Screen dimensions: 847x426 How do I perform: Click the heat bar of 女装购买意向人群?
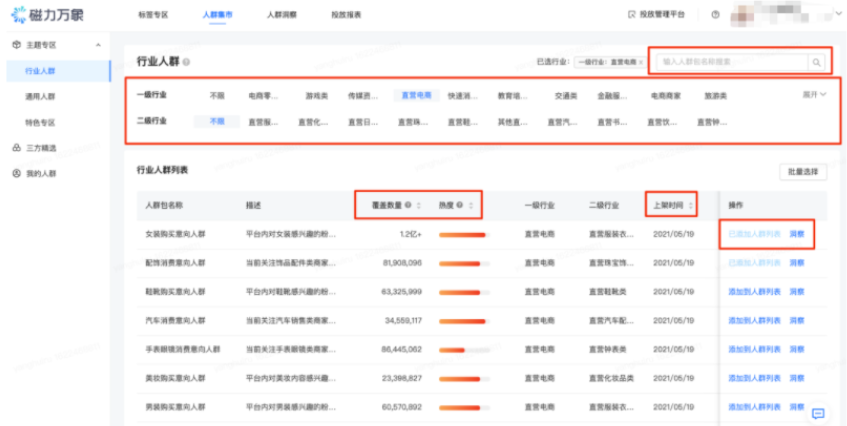pos(465,234)
